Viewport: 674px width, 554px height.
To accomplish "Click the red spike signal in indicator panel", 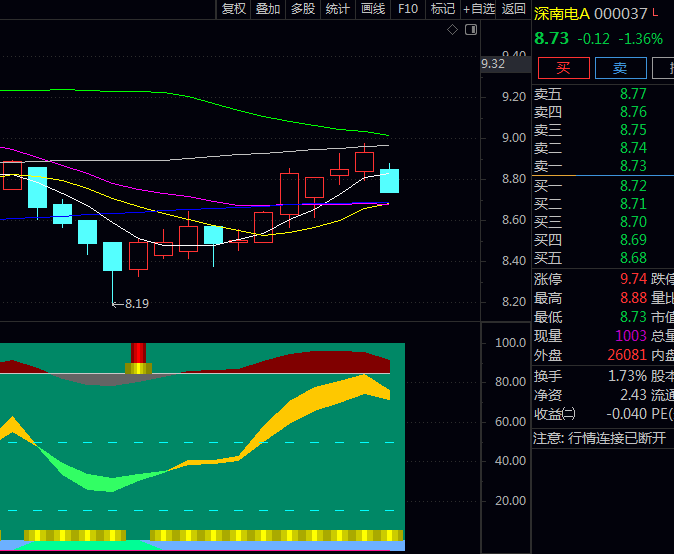I will pos(138,355).
